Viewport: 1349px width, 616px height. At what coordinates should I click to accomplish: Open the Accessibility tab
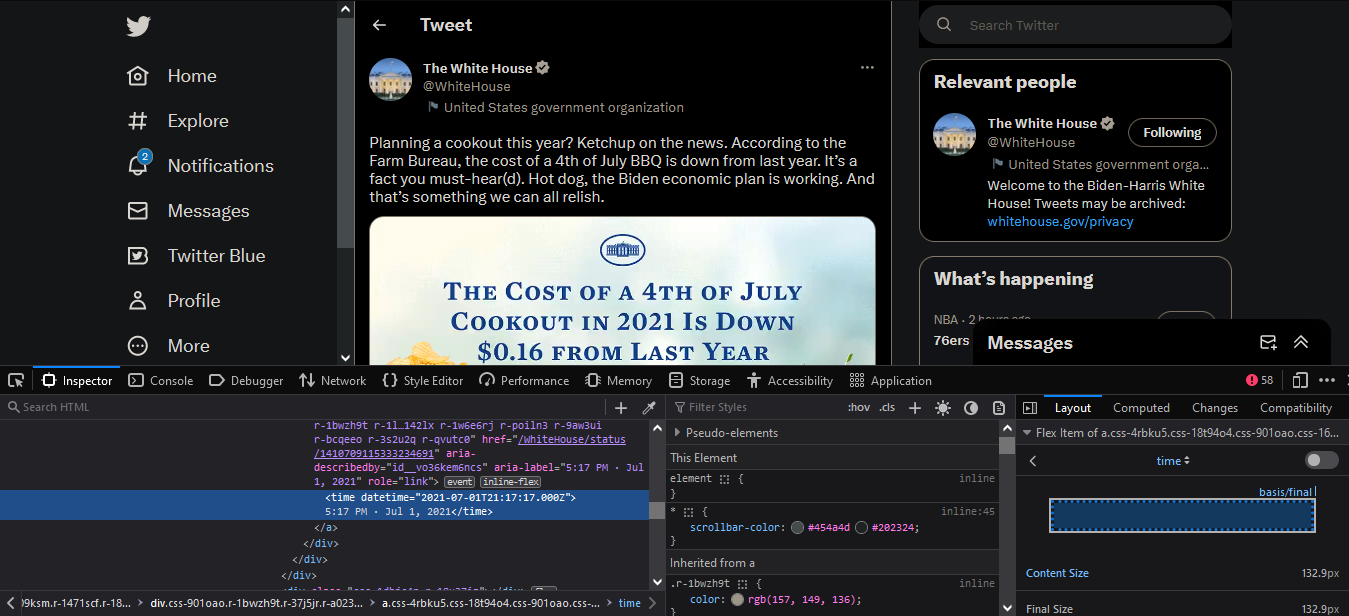pyautogui.click(x=789, y=380)
